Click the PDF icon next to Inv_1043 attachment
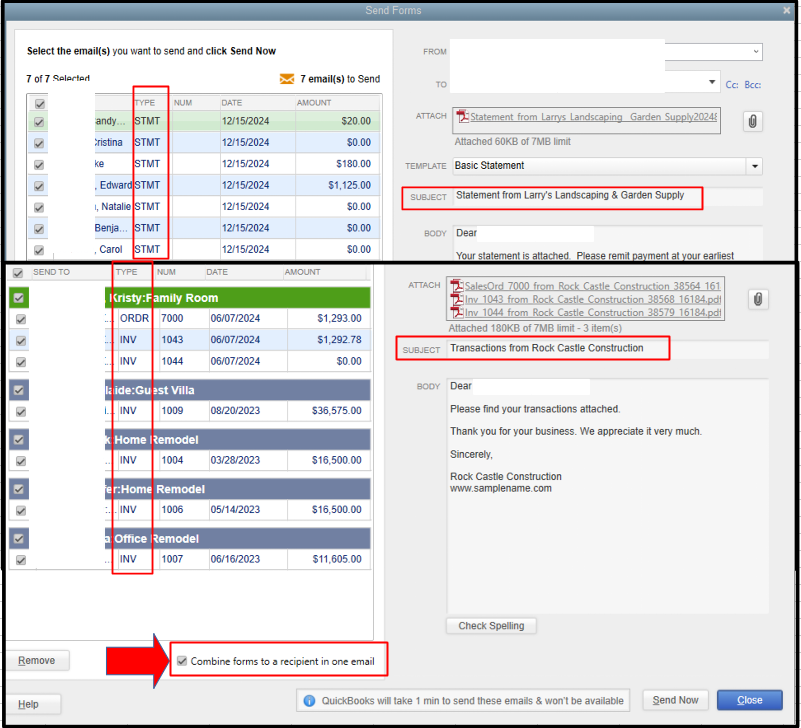801x728 pixels. coord(456,299)
